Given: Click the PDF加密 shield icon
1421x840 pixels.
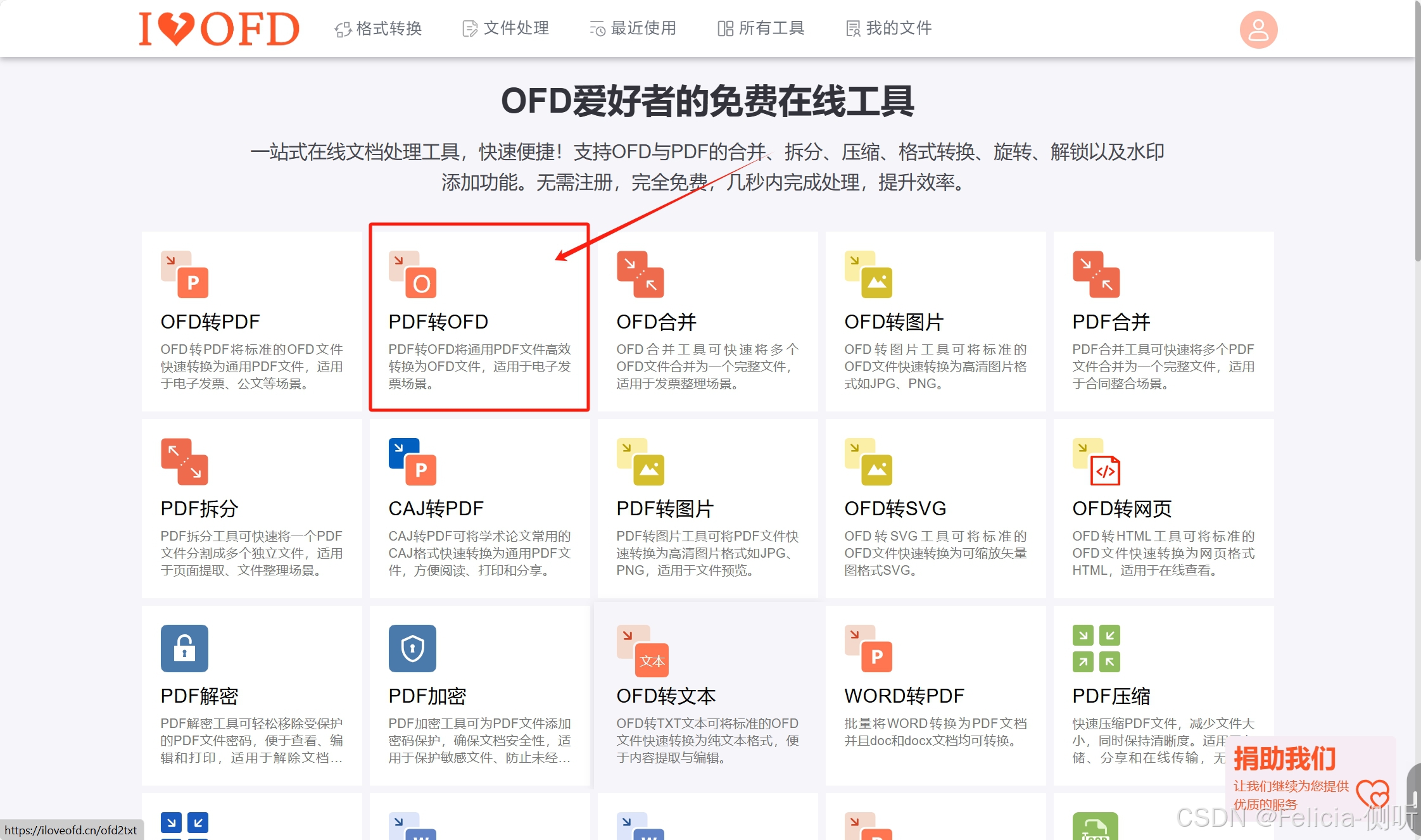Looking at the screenshot, I should [x=412, y=648].
